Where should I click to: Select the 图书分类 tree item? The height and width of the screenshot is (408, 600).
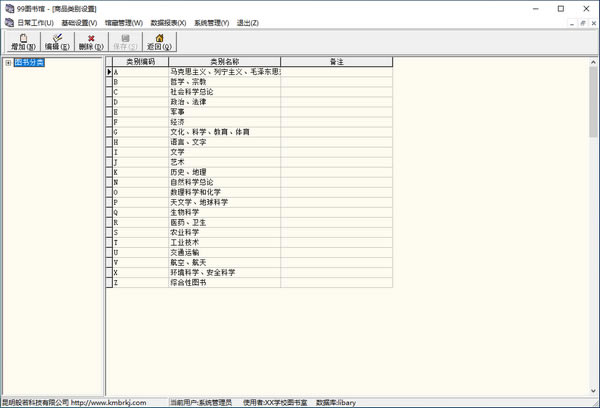(x=30, y=62)
